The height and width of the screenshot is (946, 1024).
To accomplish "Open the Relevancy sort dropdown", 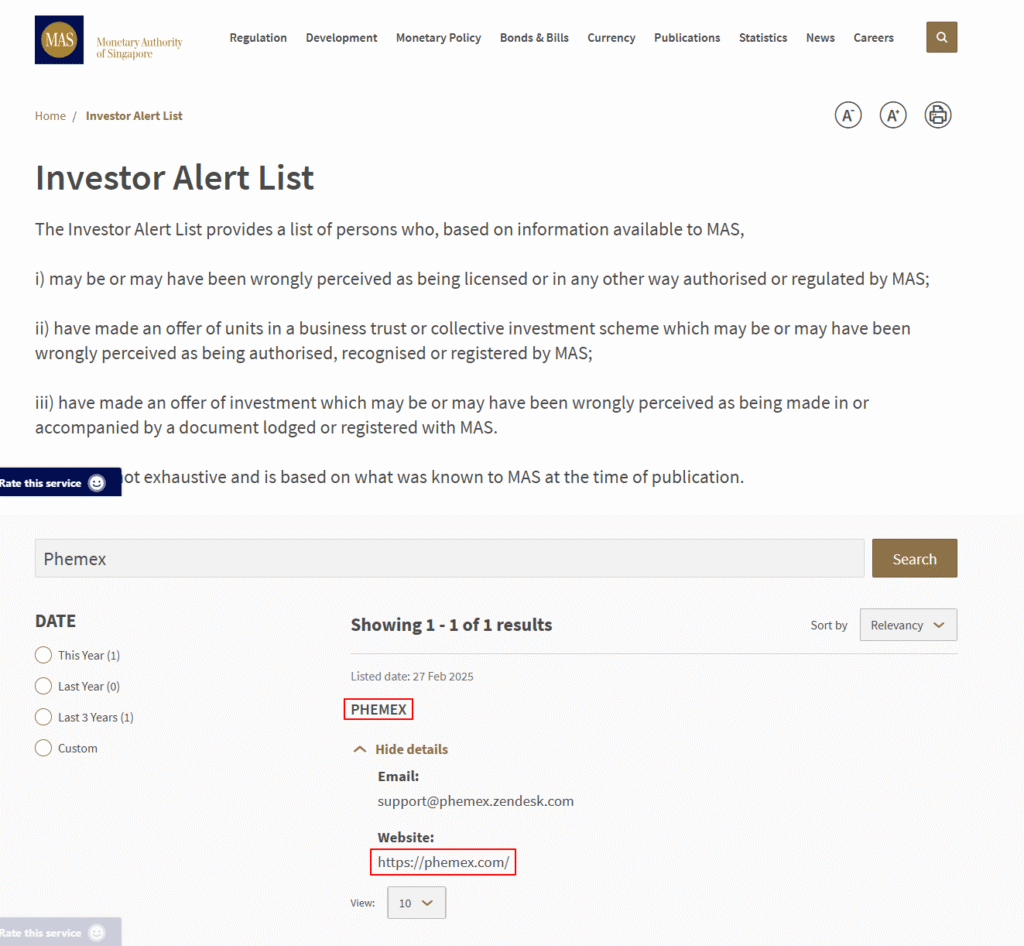I will 907,624.
